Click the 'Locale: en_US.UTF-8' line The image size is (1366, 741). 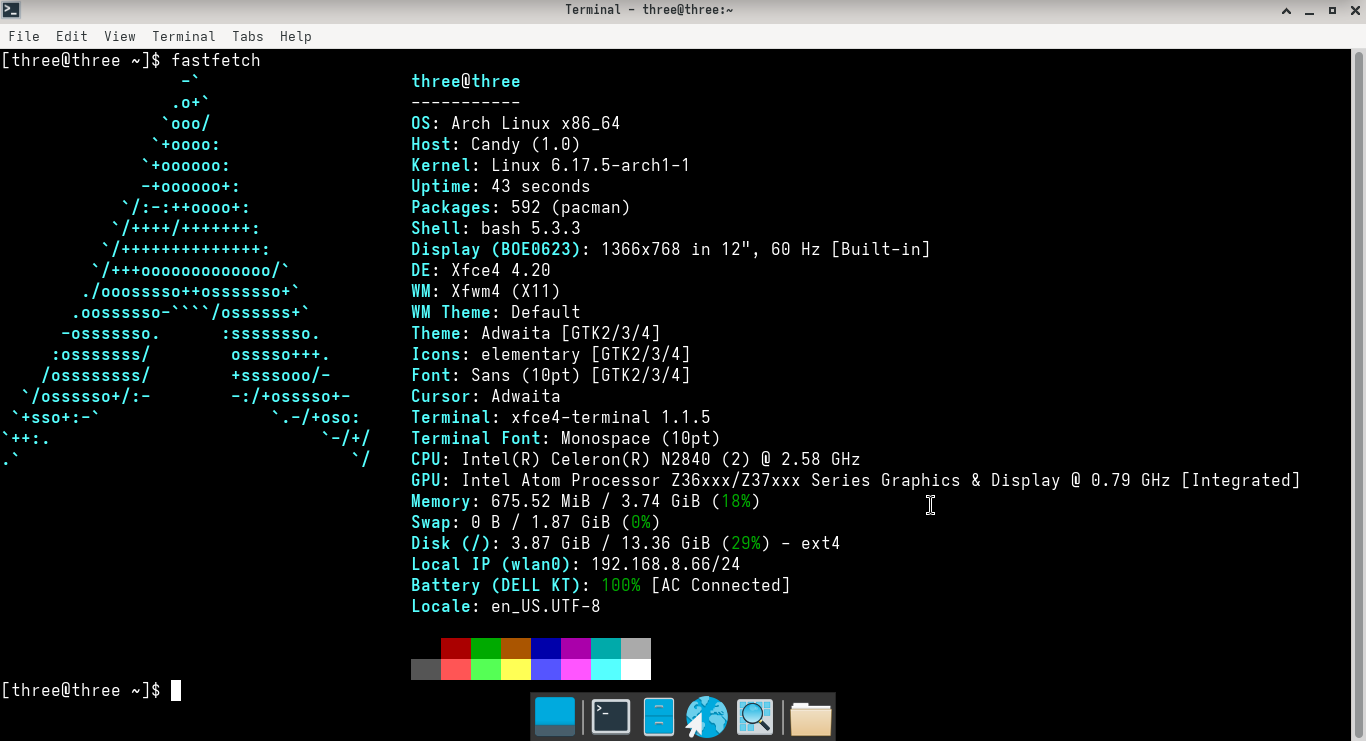point(506,606)
